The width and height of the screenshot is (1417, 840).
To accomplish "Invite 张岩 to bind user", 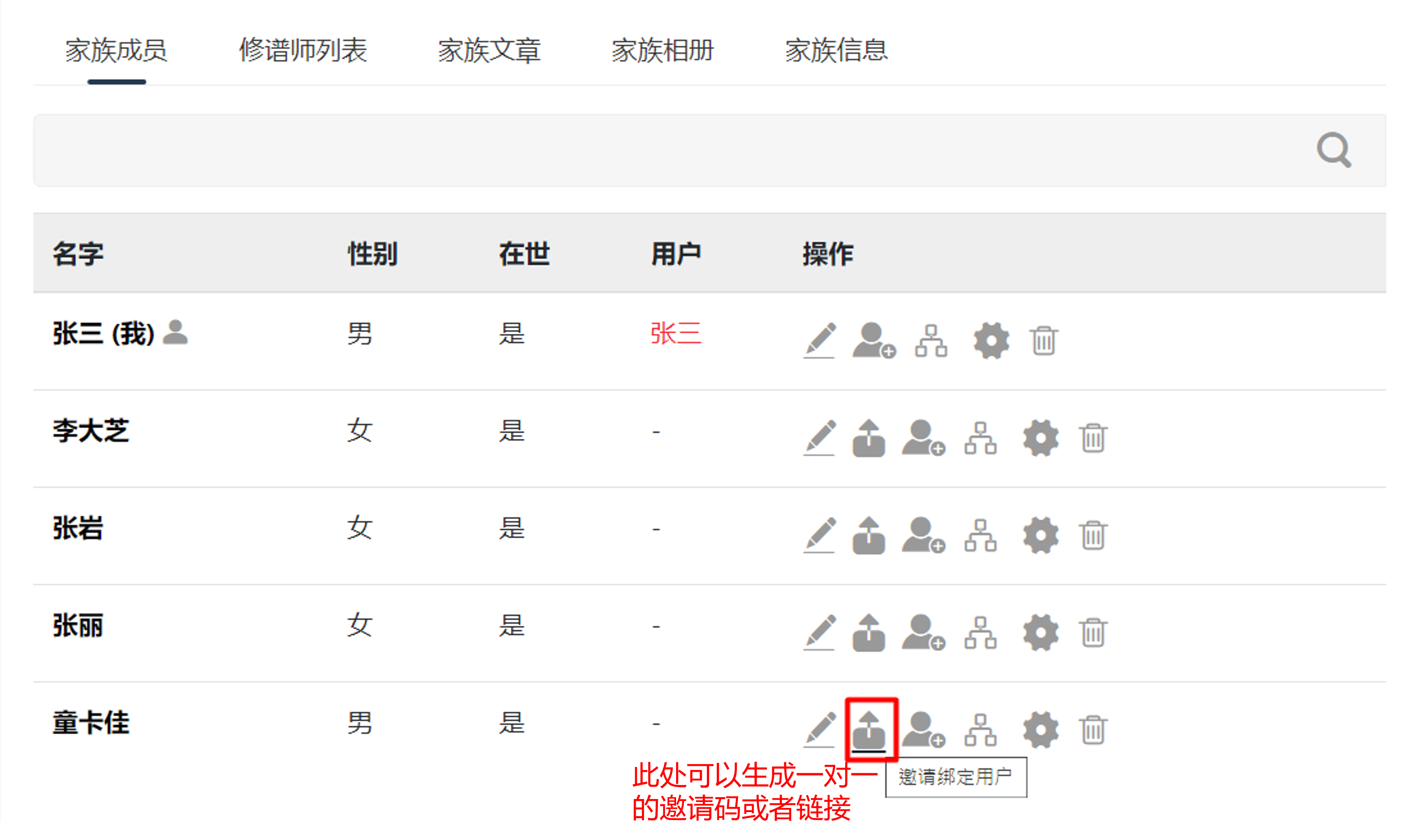I will [869, 535].
